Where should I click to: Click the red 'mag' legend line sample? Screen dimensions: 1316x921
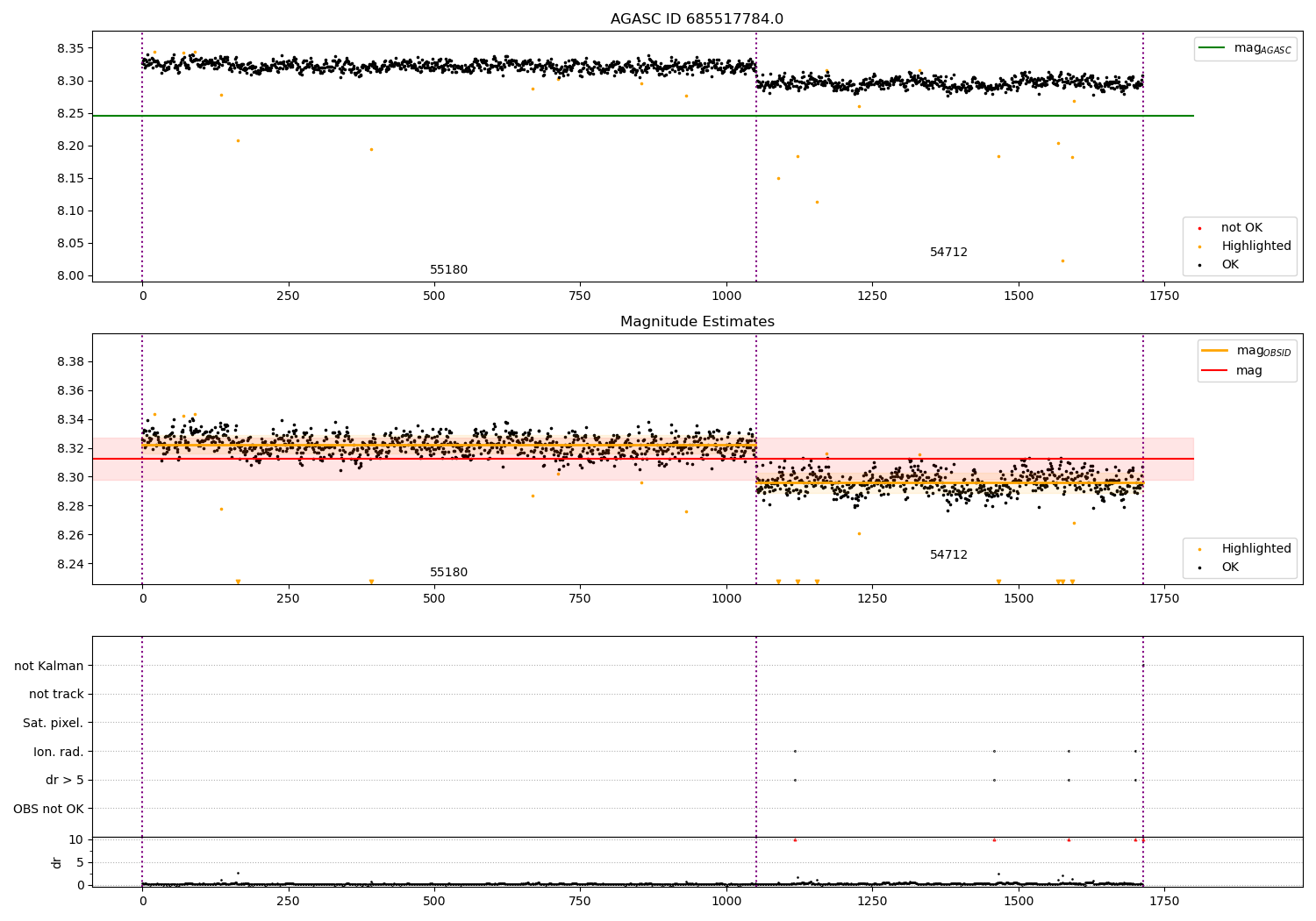point(1214,370)
